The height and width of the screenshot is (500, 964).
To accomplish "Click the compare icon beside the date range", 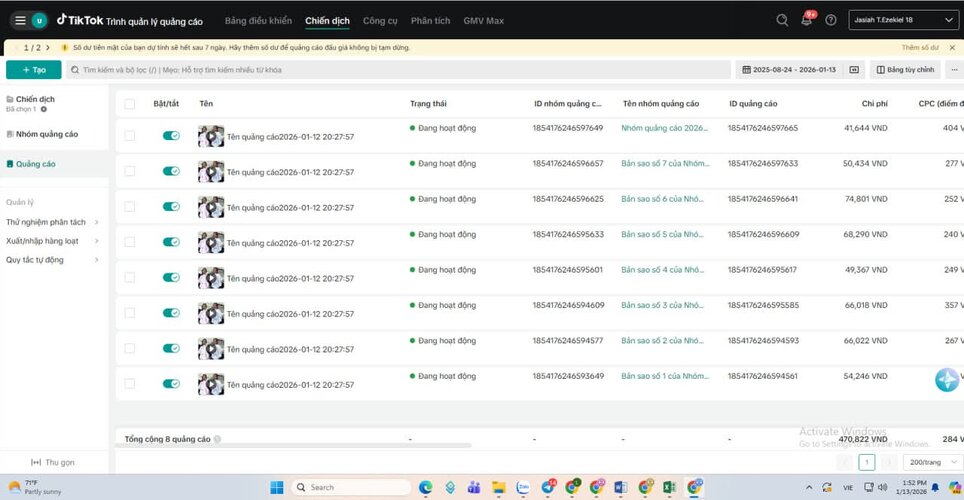I will pos(854,70).
